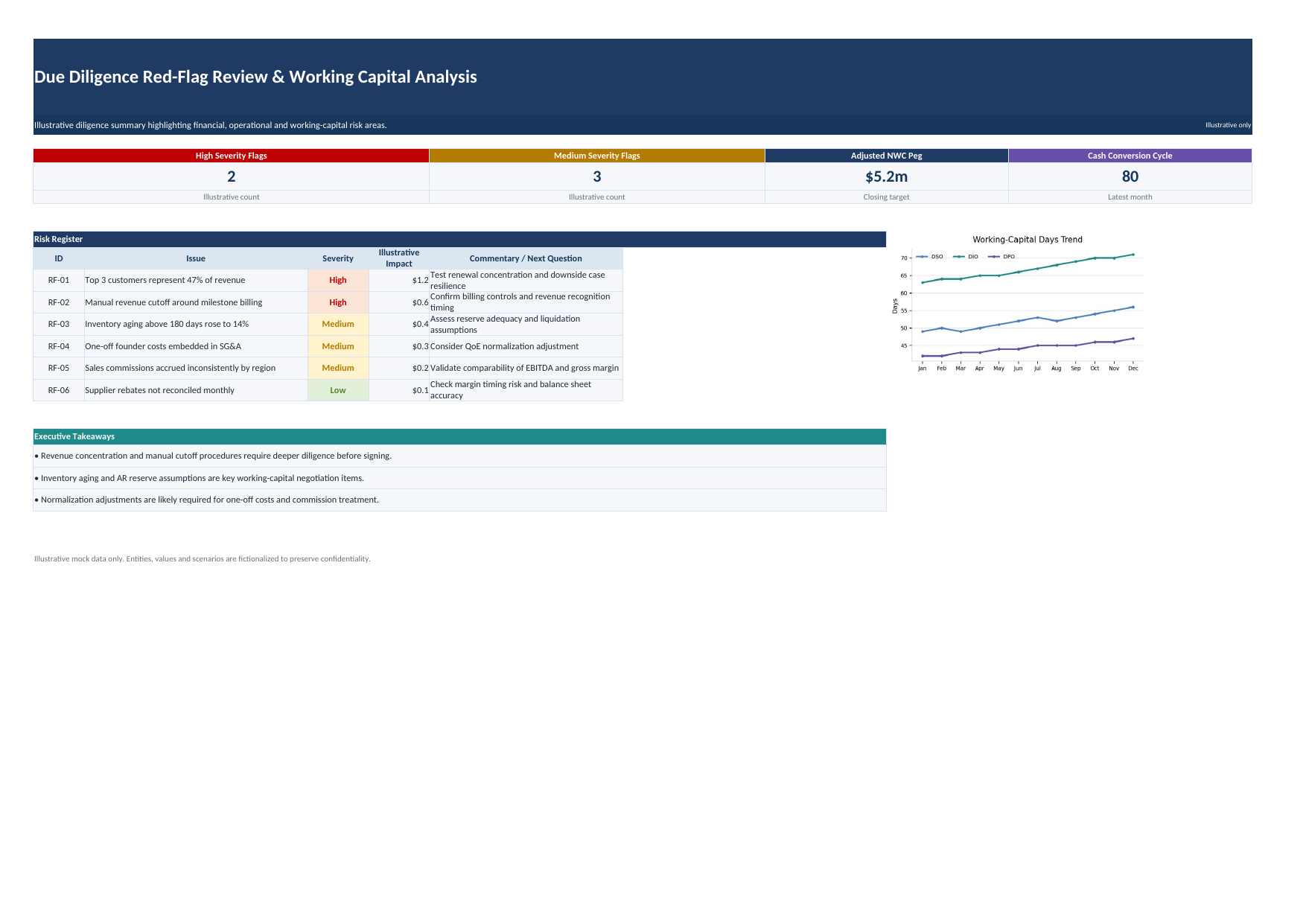Select the 'High' severity cell for RF-01

338,280
